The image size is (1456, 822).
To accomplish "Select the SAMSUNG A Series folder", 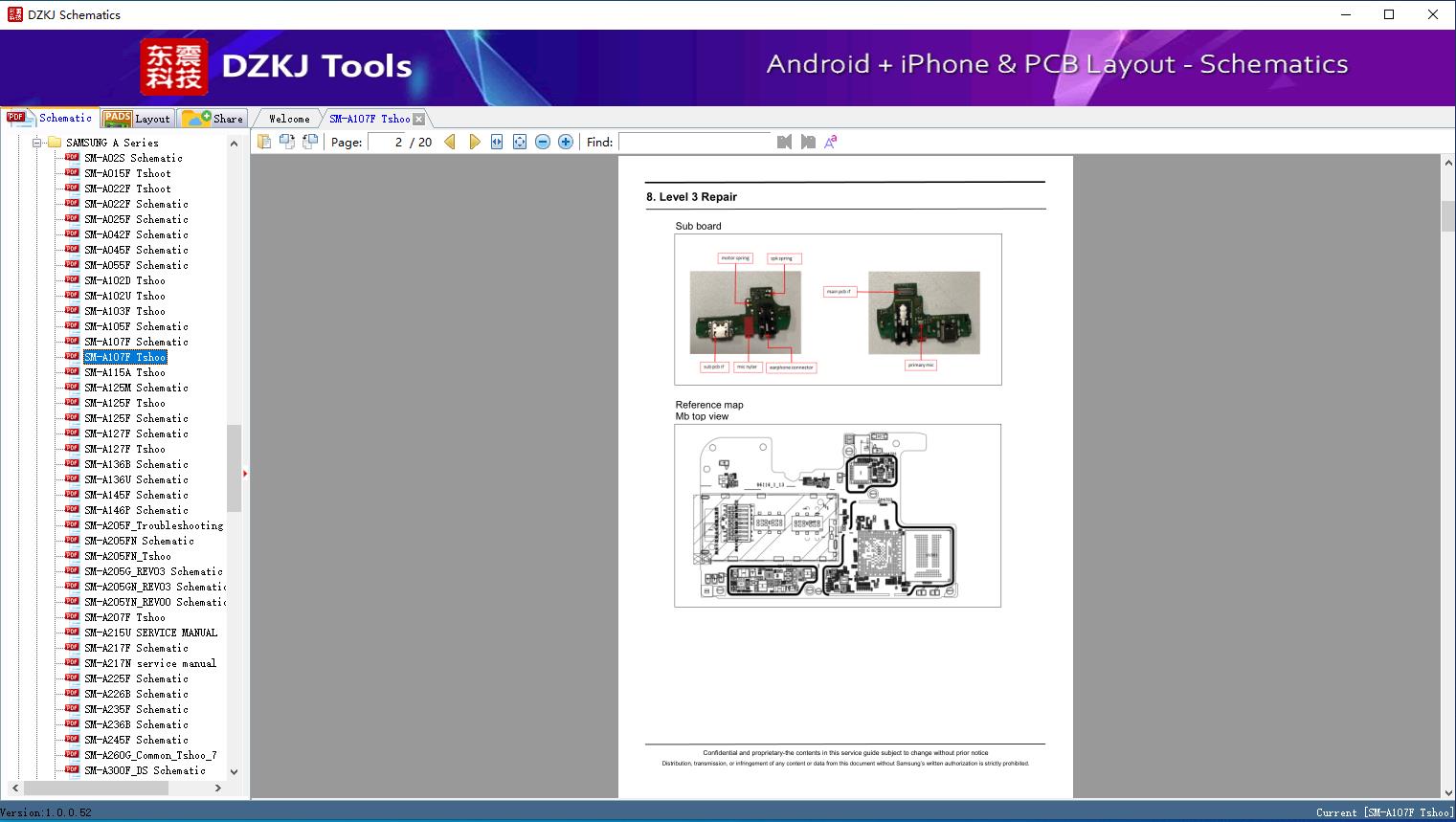I will [112, 143].
